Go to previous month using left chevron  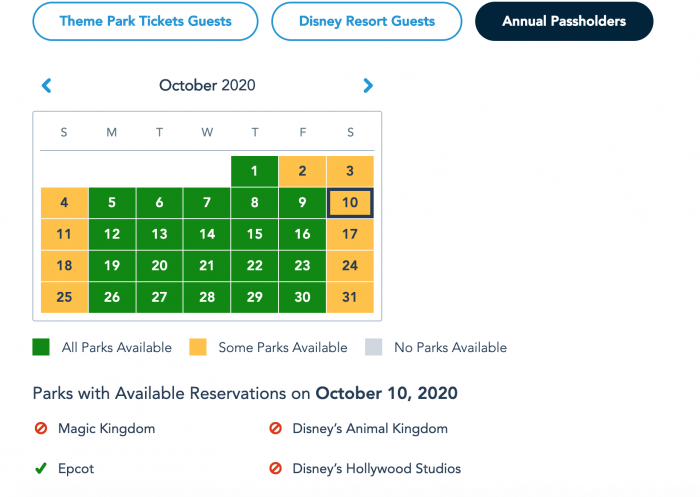click(x=46, y=85)
